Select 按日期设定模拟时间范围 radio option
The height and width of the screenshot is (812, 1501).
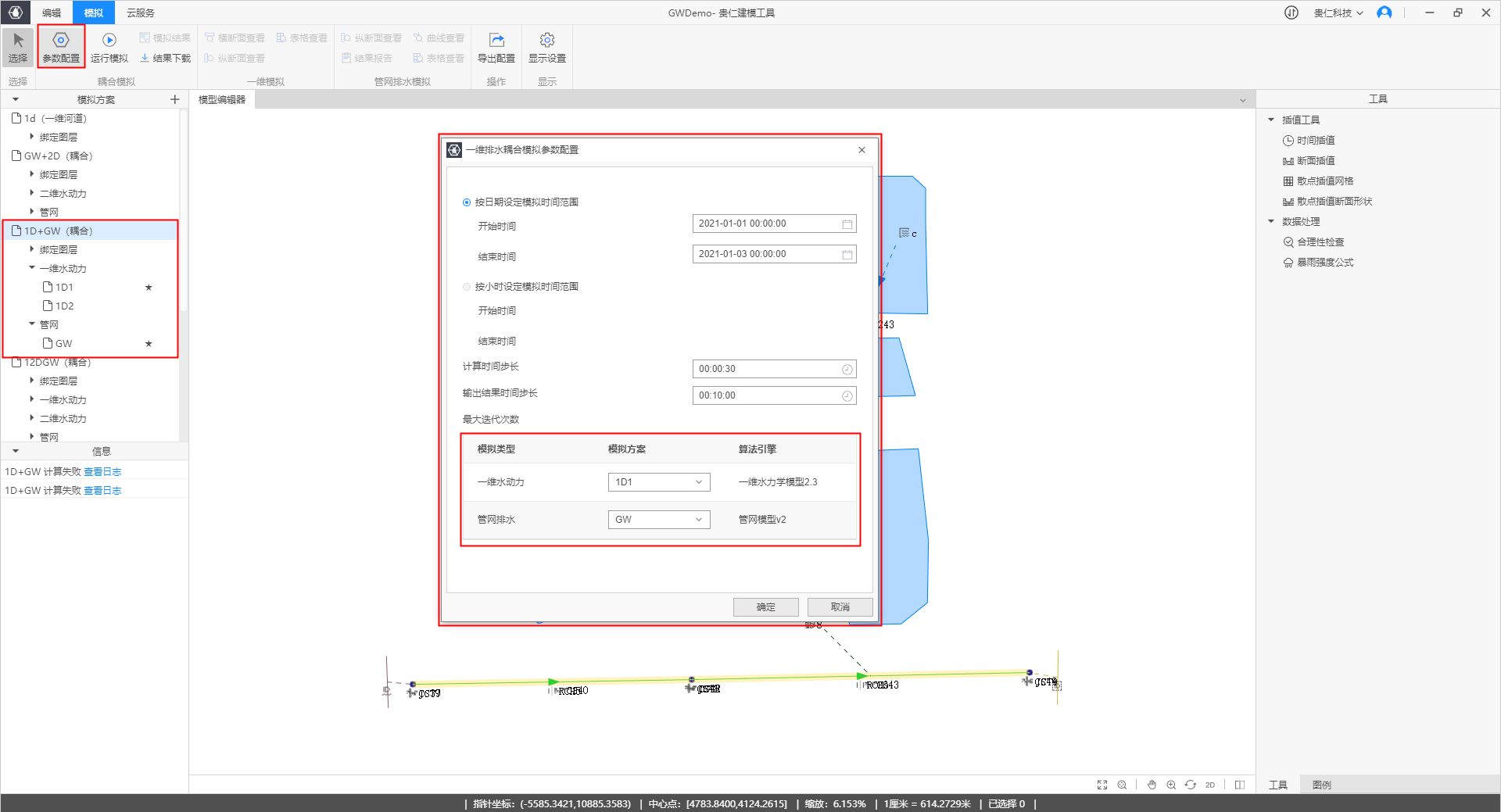[467, 202]
